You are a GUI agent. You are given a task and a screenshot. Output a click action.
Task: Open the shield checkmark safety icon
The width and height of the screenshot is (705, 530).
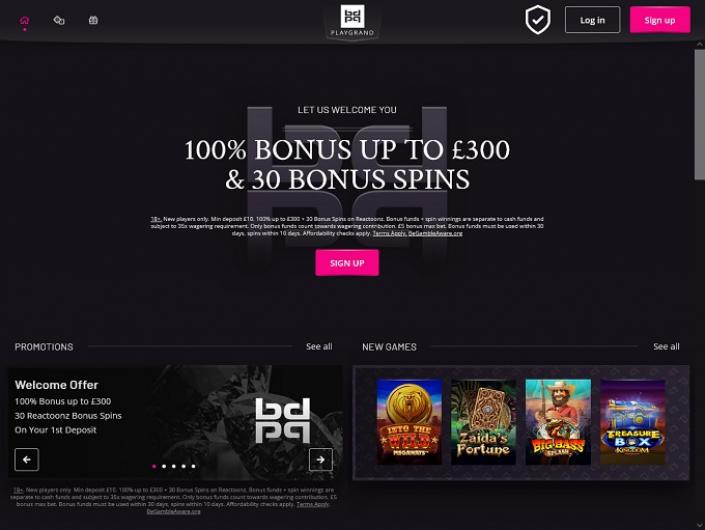coord(538,20)
